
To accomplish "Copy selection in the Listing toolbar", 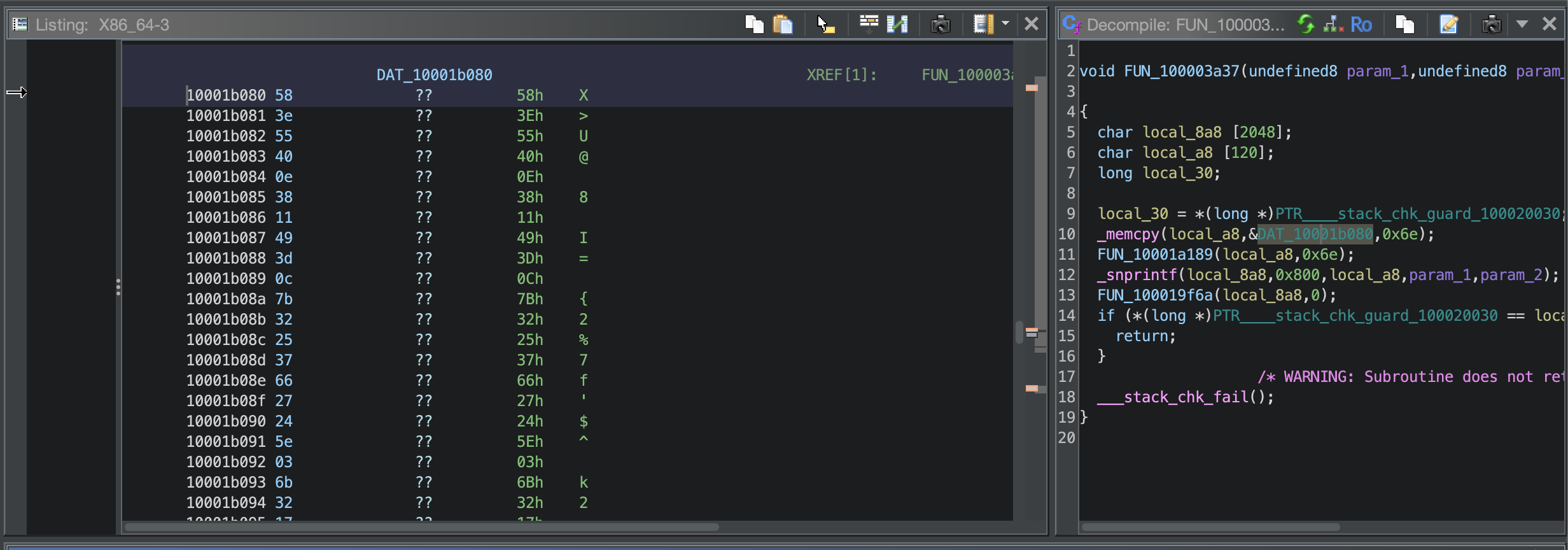I will tap(754, 24).
